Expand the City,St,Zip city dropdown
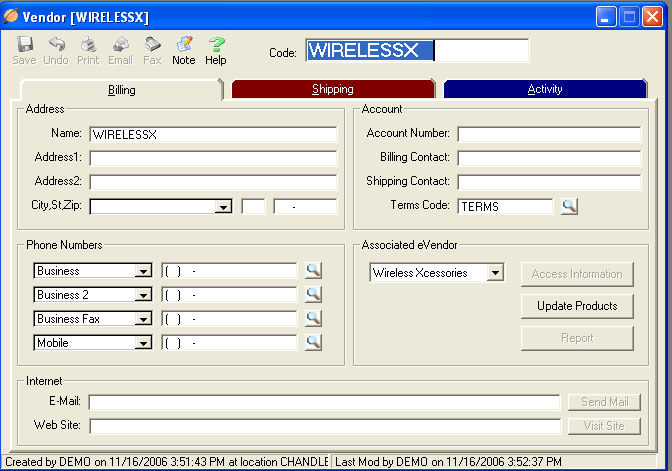 (x=223, y=207)
